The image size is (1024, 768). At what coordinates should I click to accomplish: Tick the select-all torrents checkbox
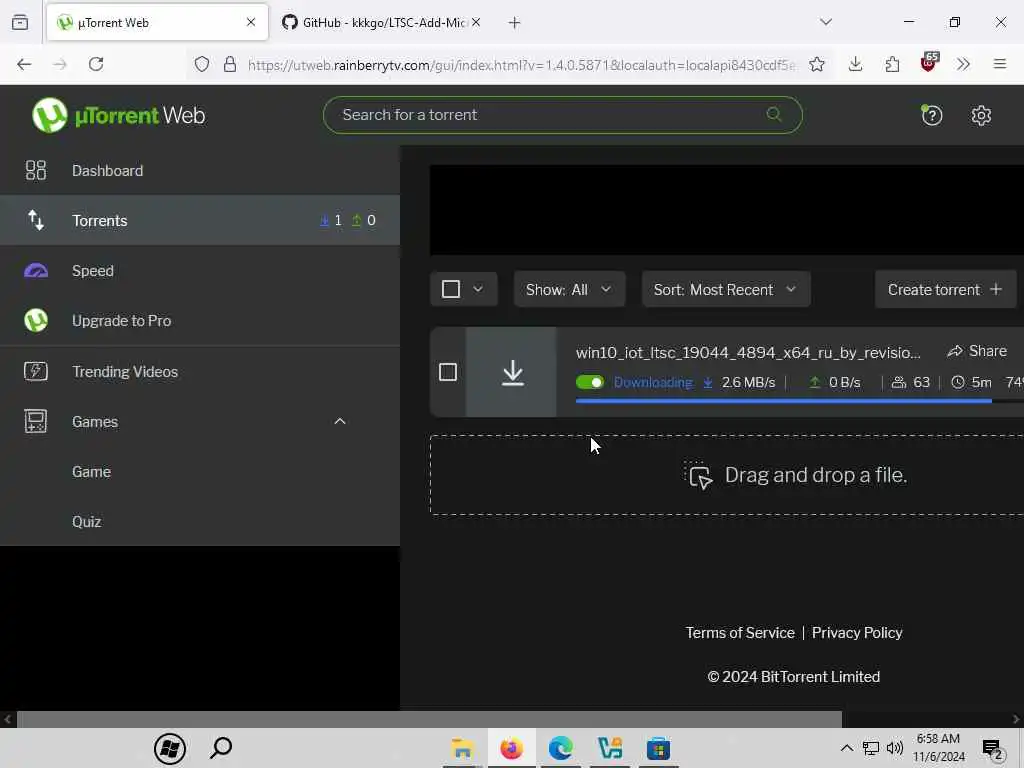point(451,289)
